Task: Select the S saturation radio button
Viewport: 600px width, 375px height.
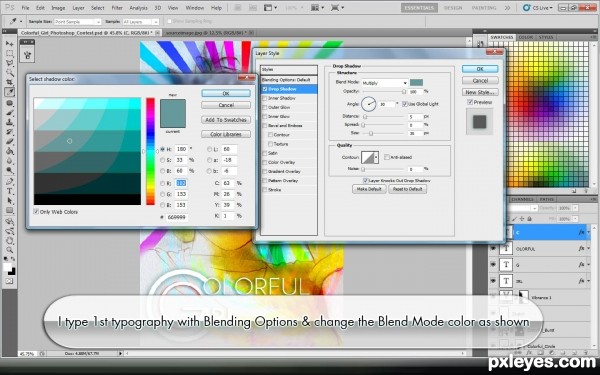Action: pyautogui.click(x=163, y=160)
